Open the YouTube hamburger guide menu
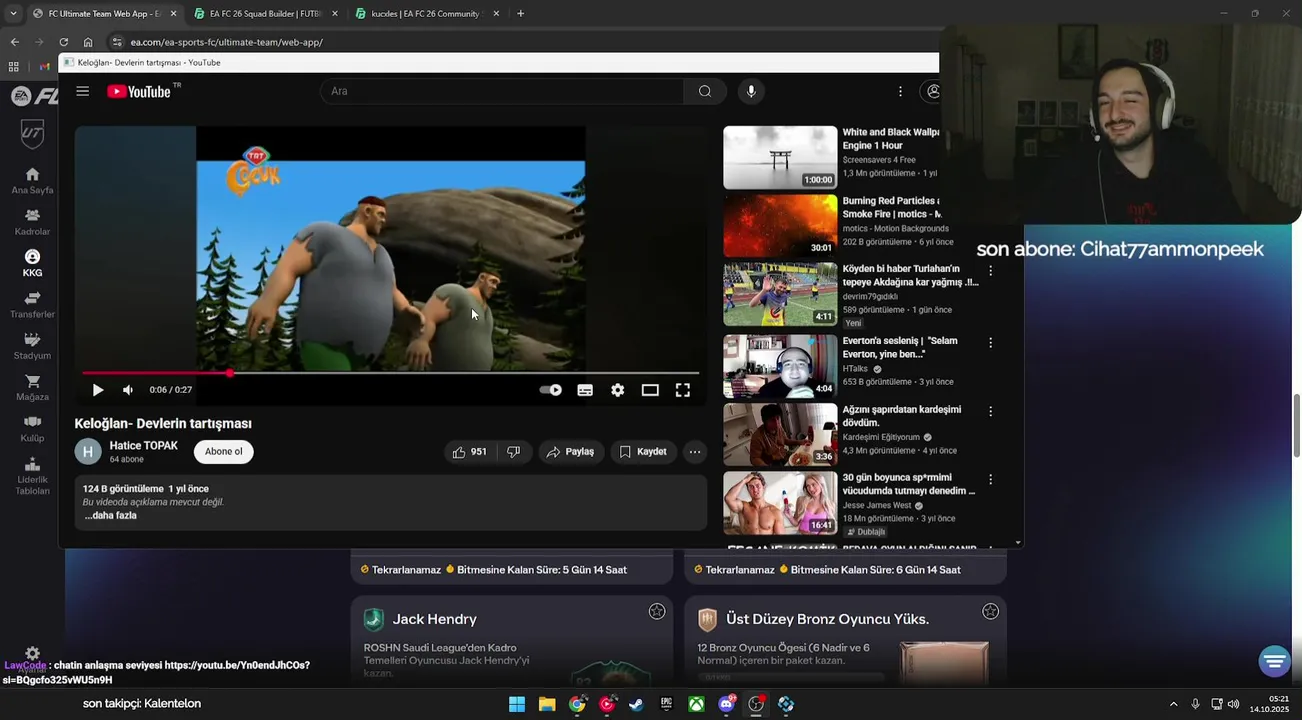 tap(82, 91)
